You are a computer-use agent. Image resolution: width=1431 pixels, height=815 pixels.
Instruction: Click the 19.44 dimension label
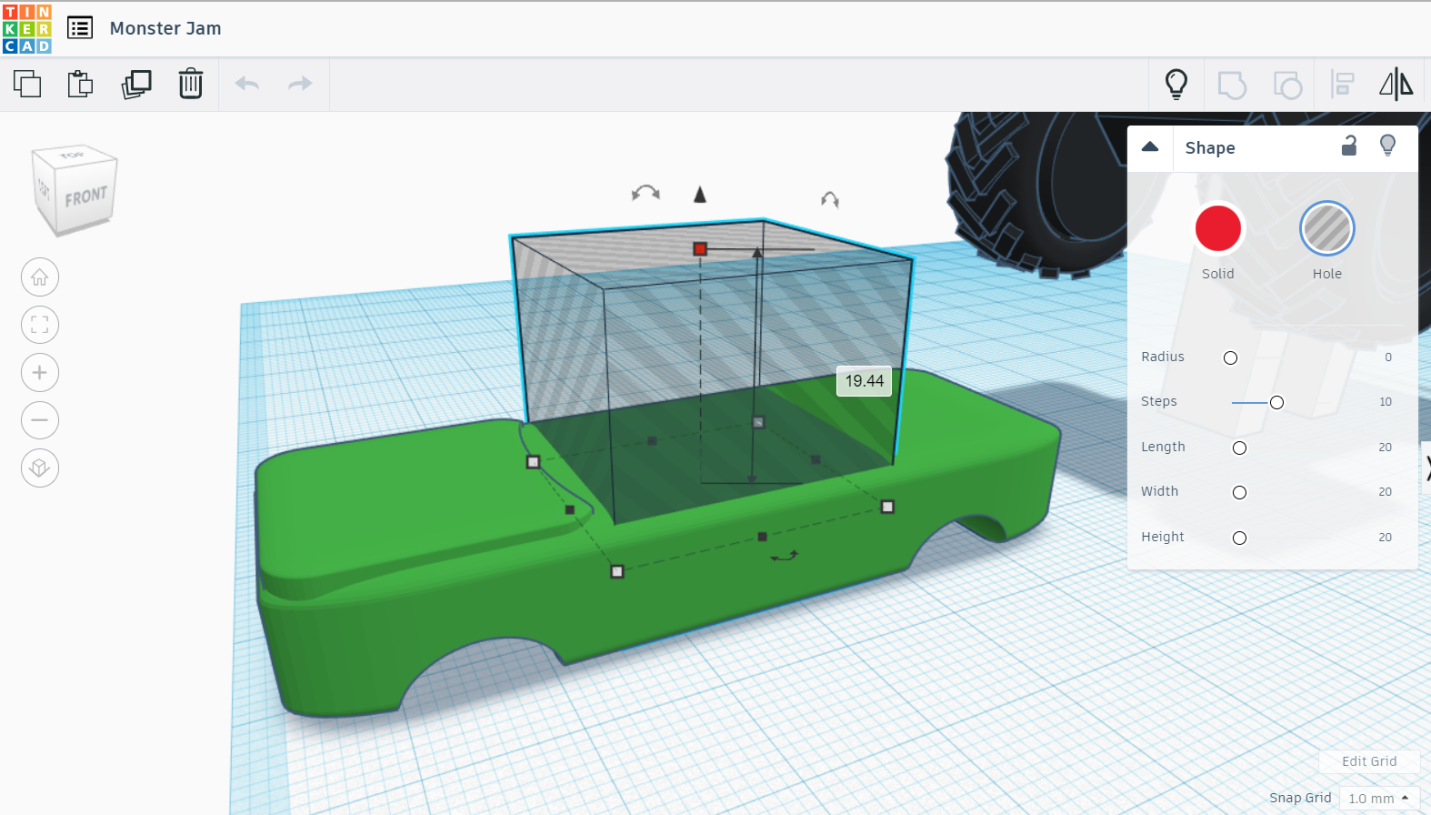pyautogui.click(x=864, y=381)
